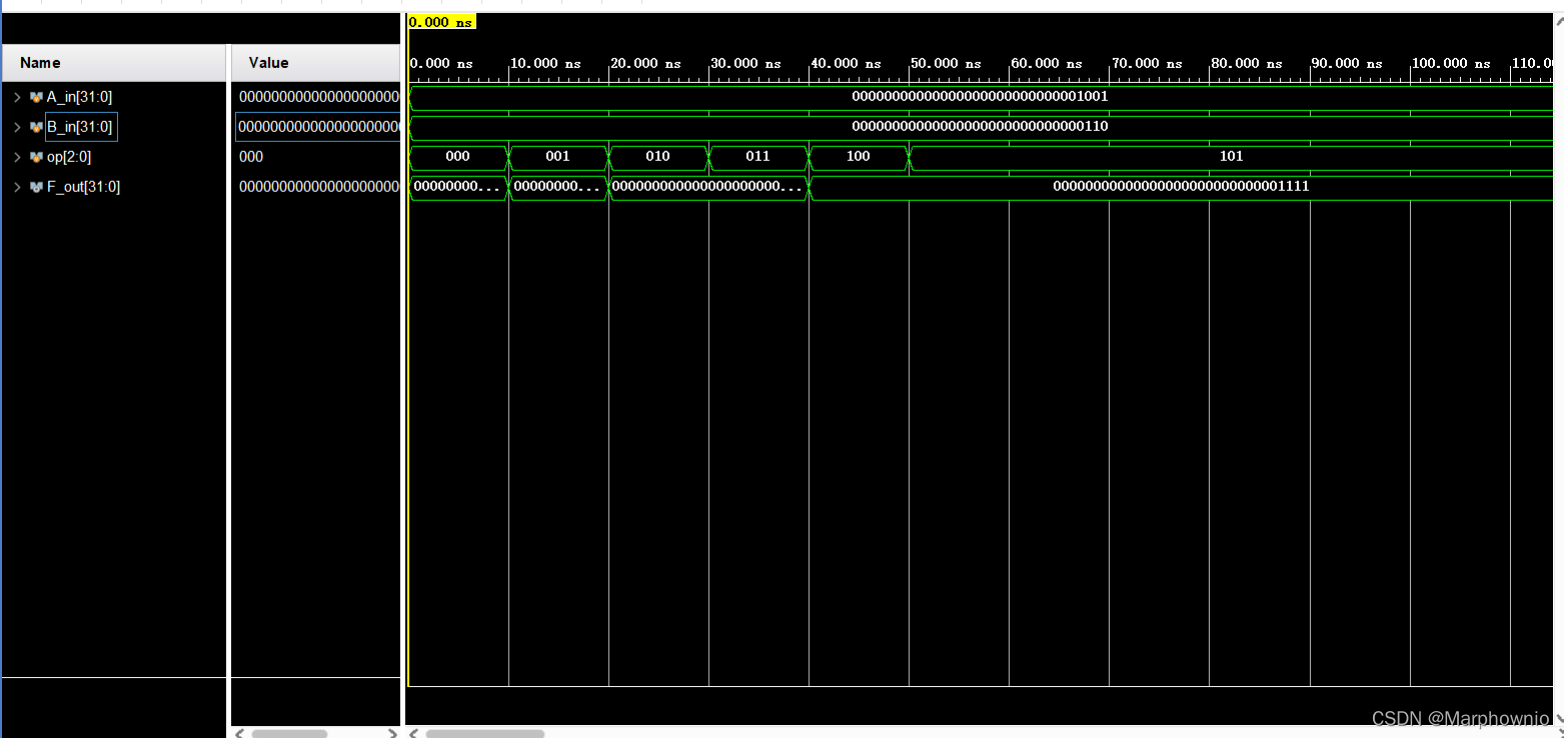Expand the B_in[31:0] signal bus
Screen dimensions: 1565x739
[17, 127]
